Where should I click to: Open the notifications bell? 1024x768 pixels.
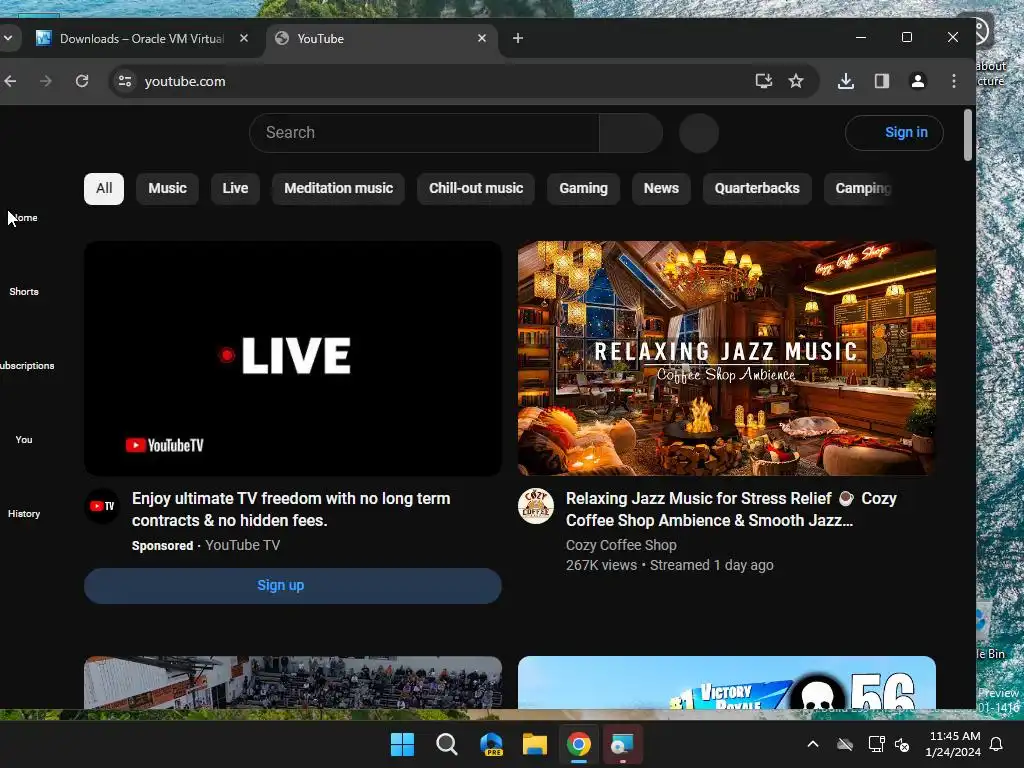(x=997, y=744)
